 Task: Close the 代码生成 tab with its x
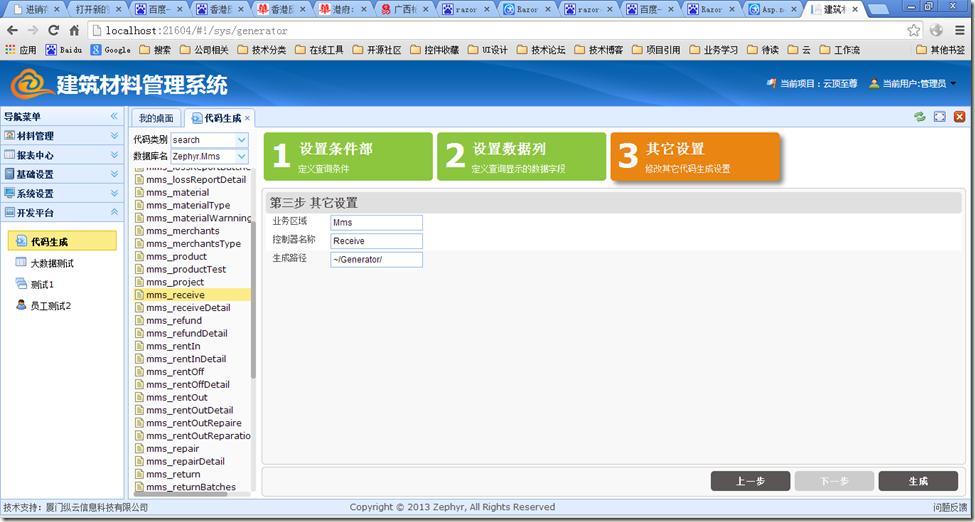(248, 118)
